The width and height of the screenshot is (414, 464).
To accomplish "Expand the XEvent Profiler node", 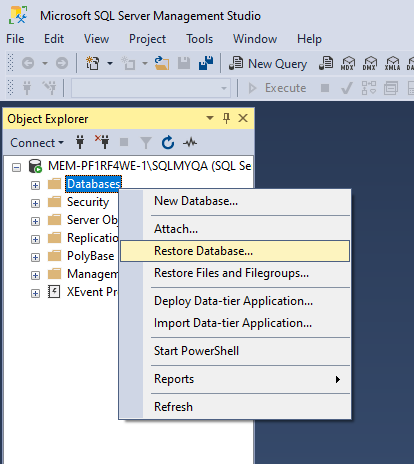I will point(35,293).
